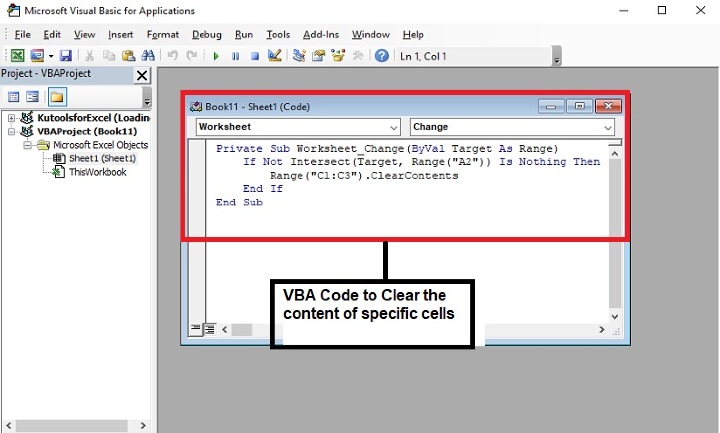Click the Copy toolbar icon
Screen dimensions: 720x433
click(x=109, y=56)
